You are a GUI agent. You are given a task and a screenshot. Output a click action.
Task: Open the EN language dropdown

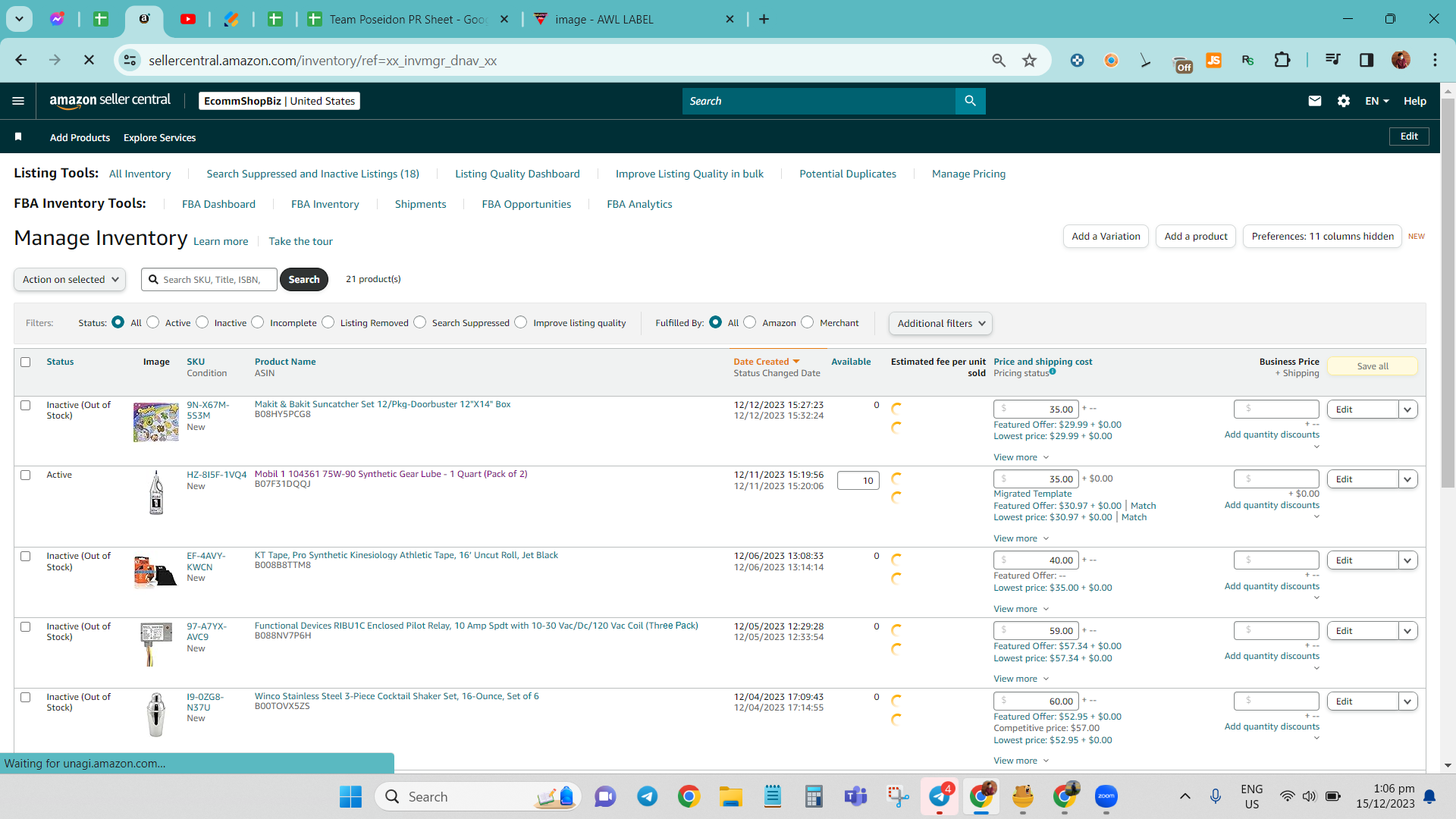[1377, 101]
